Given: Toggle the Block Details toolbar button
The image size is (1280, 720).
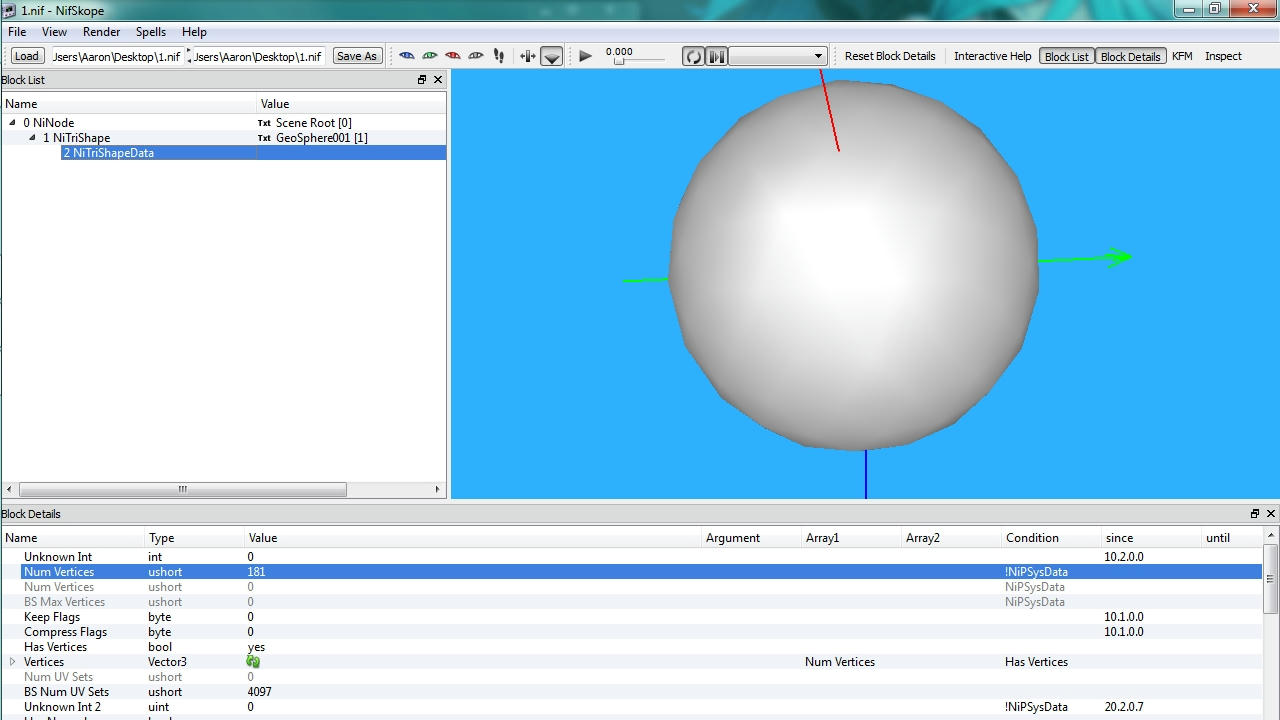Looking at the screenshot, I should (x=1130, y=56).
